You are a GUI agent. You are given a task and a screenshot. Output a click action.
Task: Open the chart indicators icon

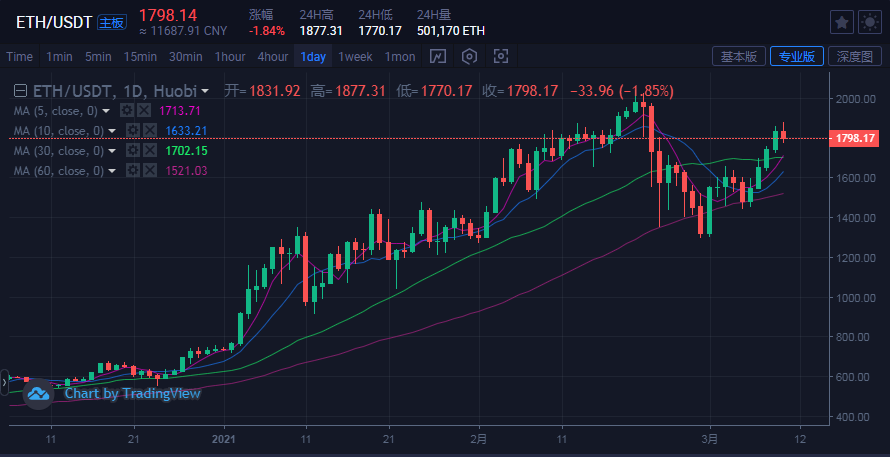438,56
